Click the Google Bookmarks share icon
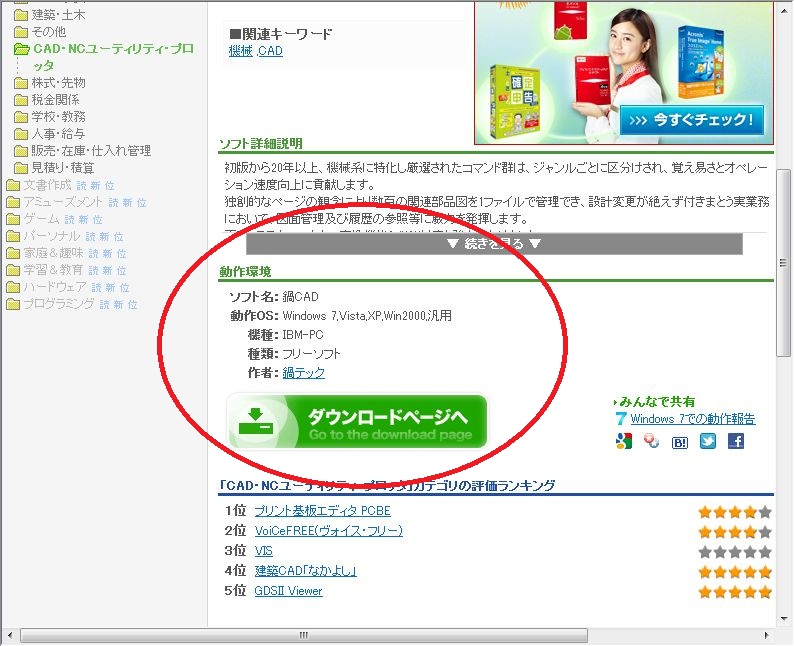The width and height of the screenshot is (794, 646). (624, 441)
